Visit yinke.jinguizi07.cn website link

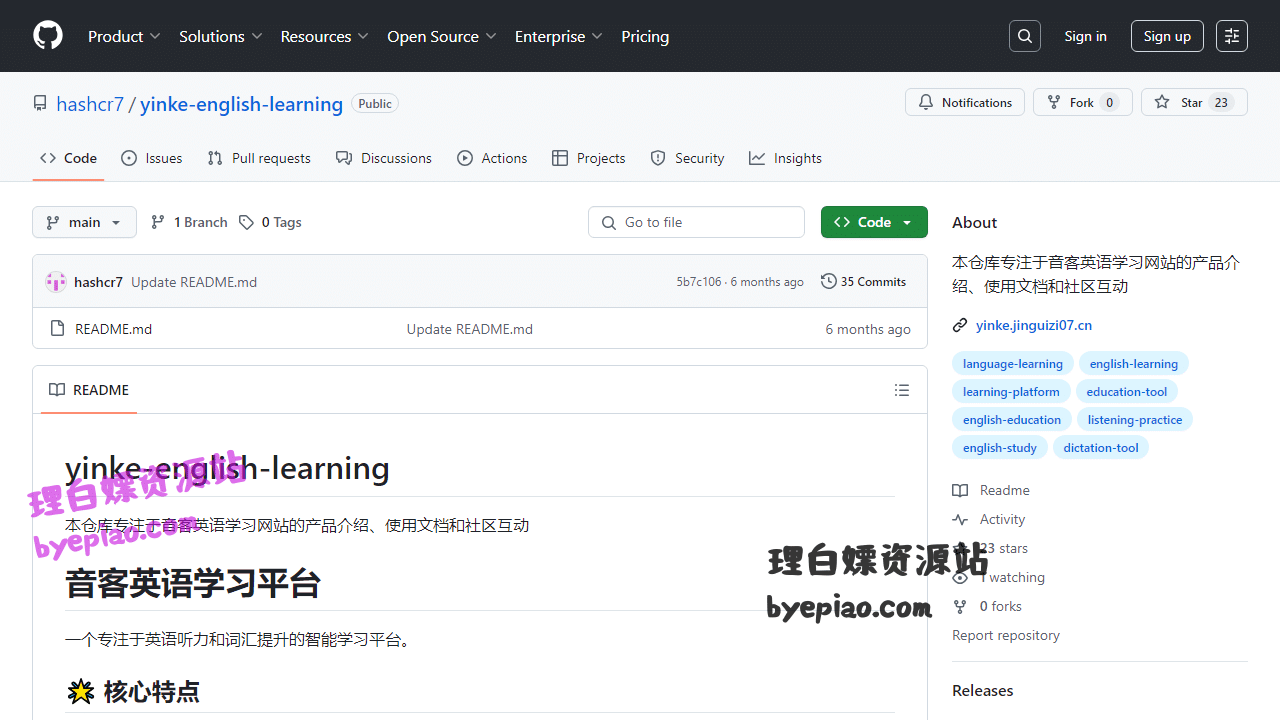point(1034,325)
